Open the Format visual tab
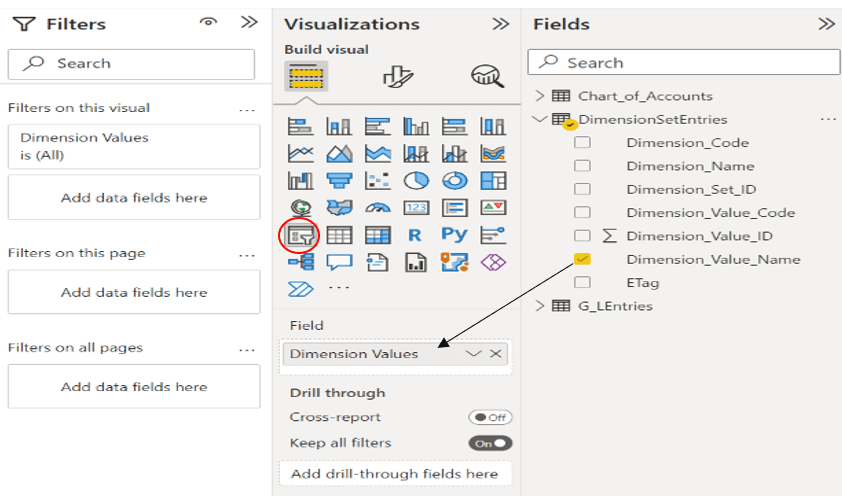The image size is (842, 496). coord(398,76)
